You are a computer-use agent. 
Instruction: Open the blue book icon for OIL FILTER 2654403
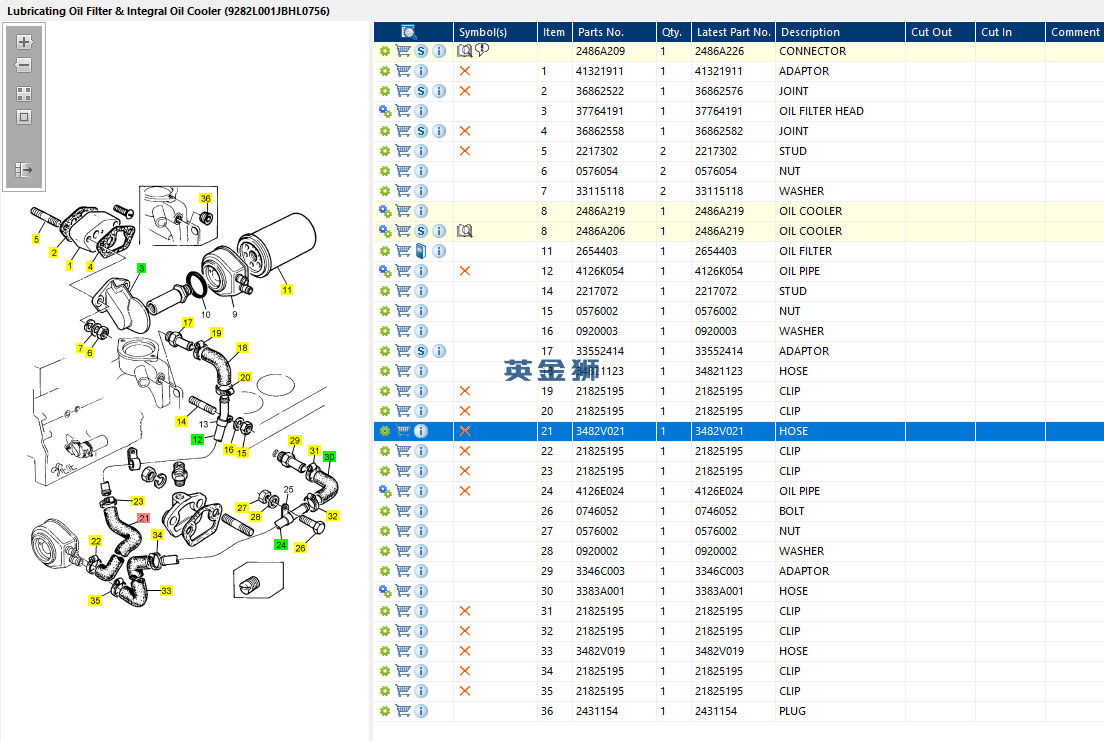pos(421,251)
